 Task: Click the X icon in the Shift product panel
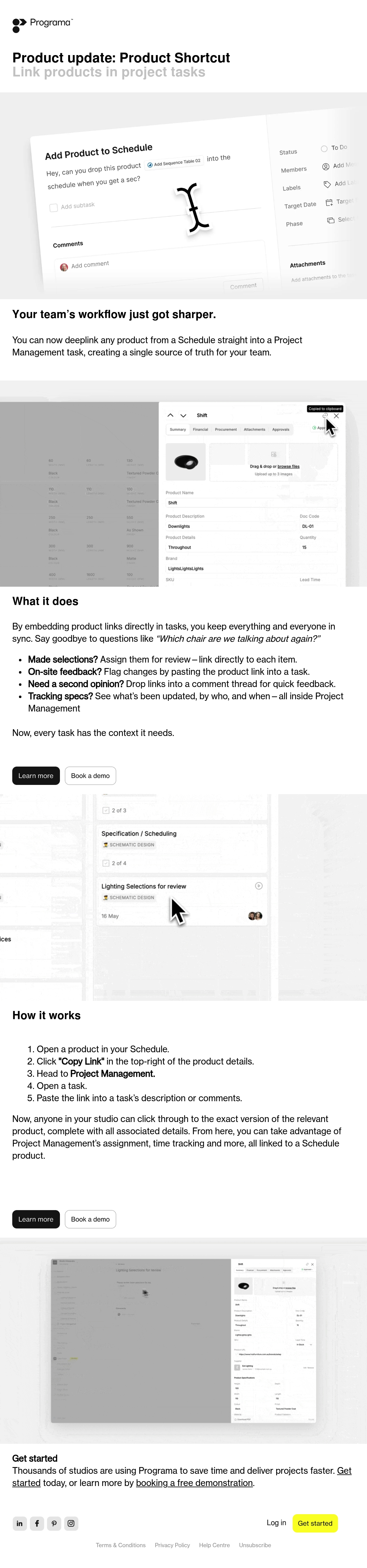tap(336, 416)
